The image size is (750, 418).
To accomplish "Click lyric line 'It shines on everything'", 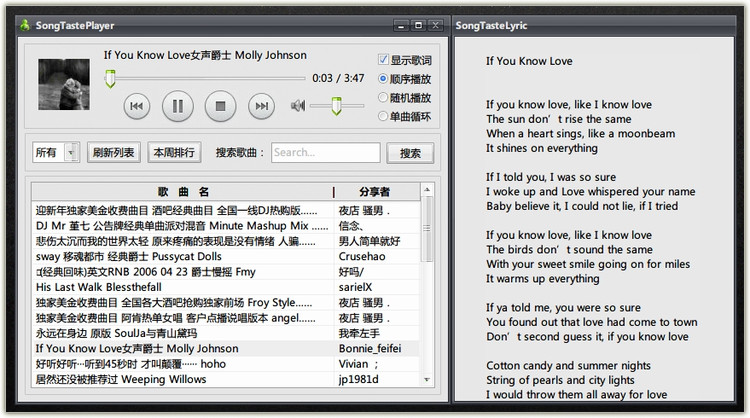I will (542, 148).
